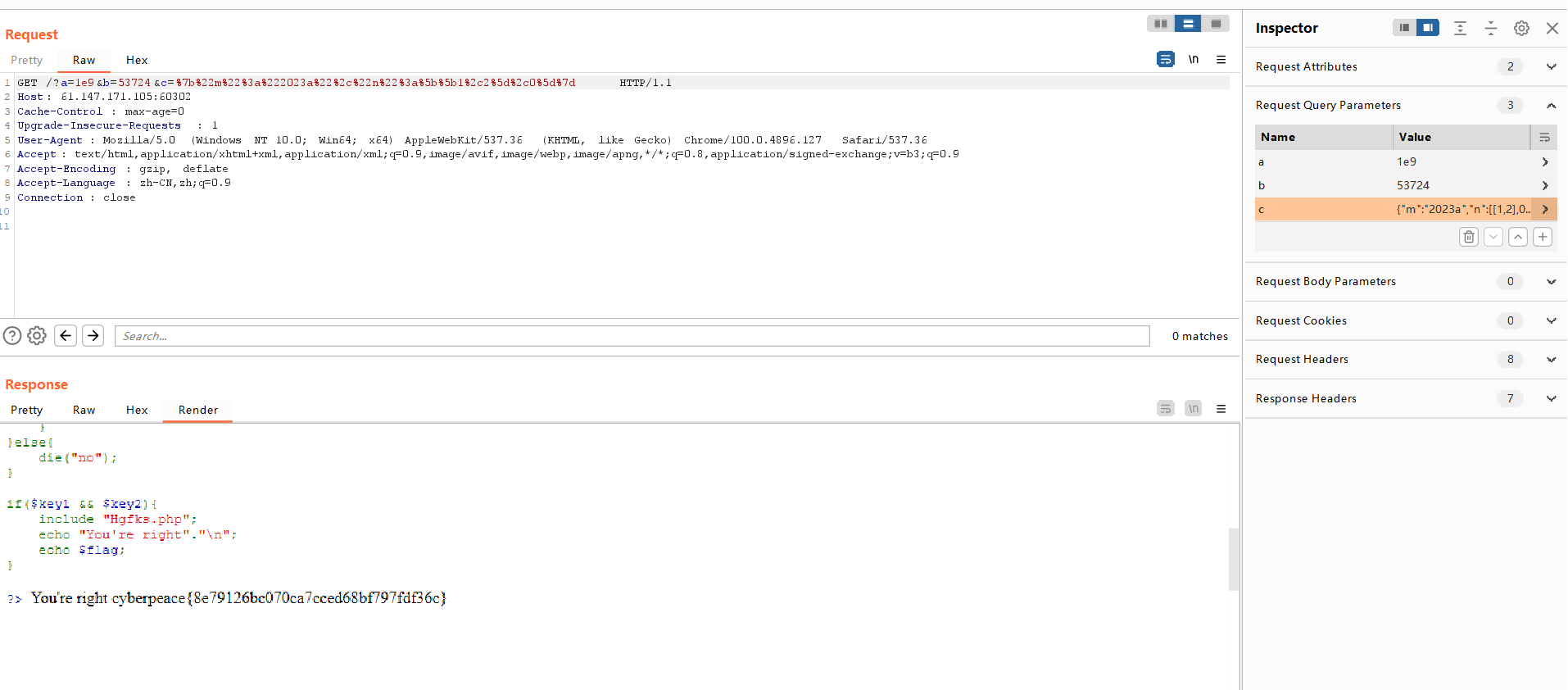Viewport: 1568px width, 690px height.
Task: Collapse all Inspector sections
Action: coord(1491,28)
